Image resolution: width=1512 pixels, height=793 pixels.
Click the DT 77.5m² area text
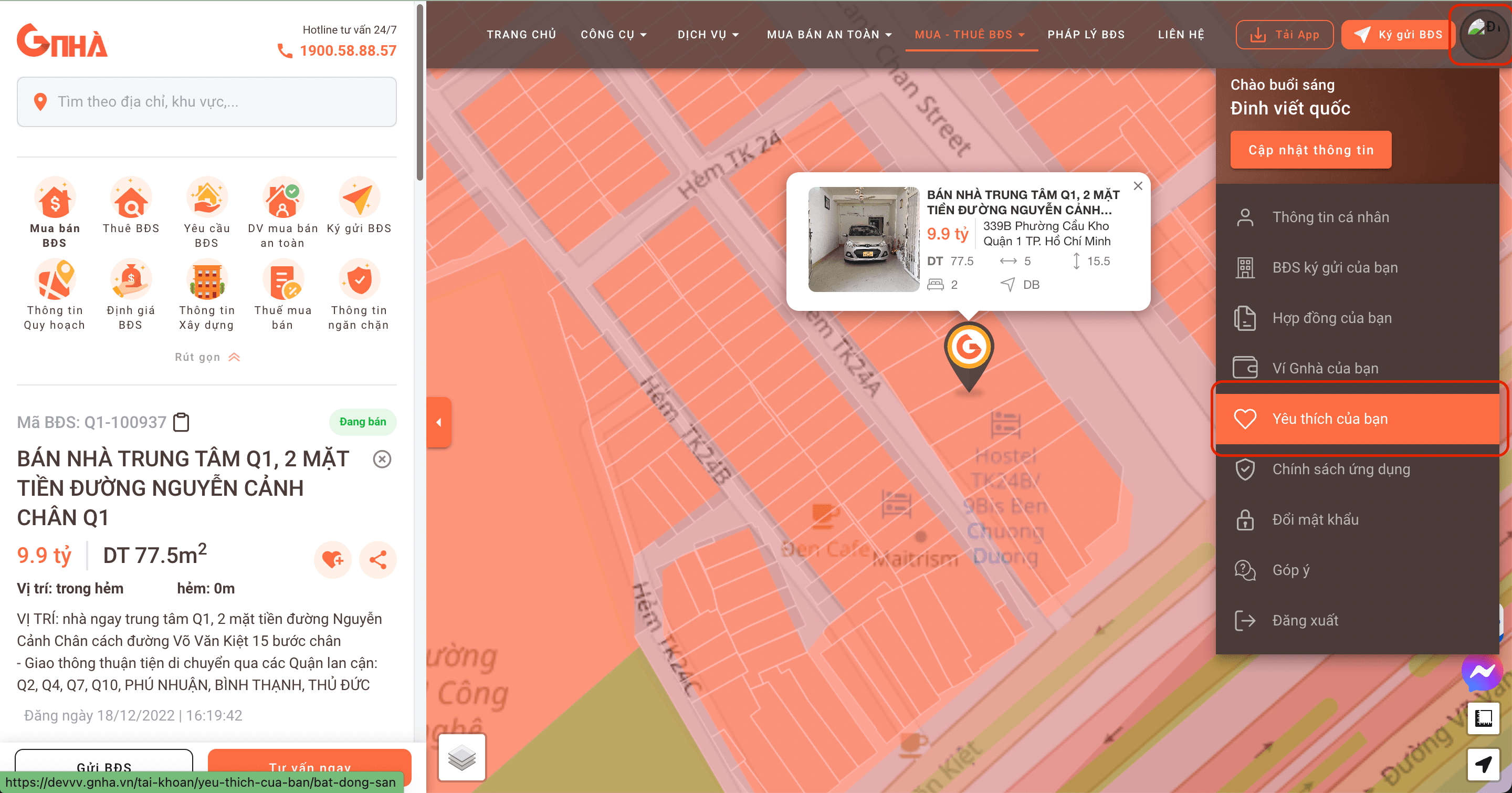pyautogui.click(x=155, y=554)
